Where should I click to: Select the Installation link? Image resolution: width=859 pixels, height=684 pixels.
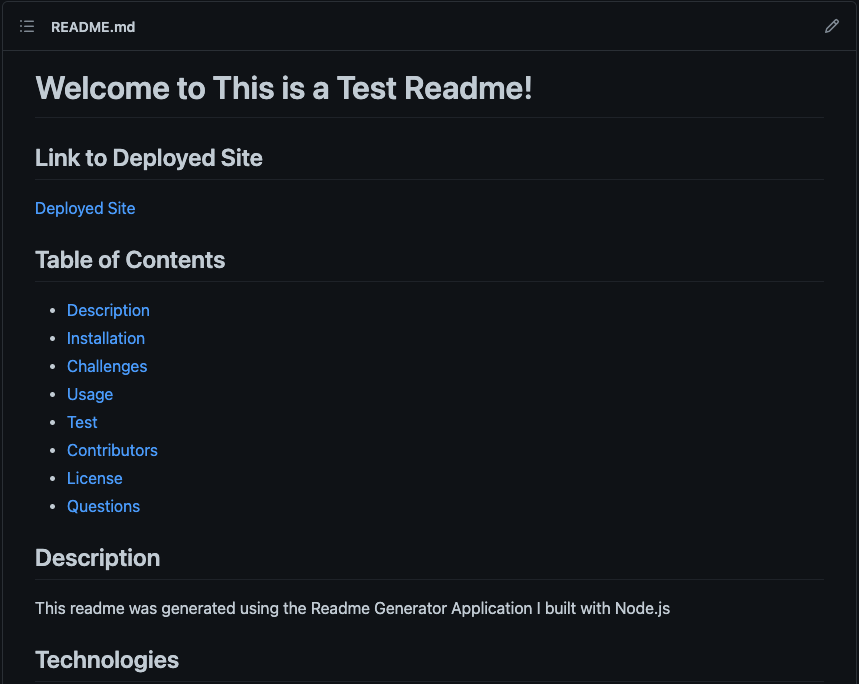coord(106,338)
